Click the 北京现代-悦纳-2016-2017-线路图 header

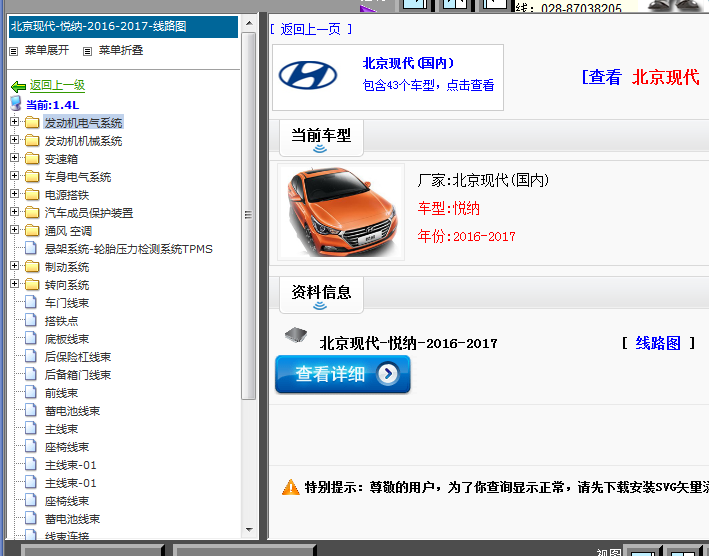123,26
